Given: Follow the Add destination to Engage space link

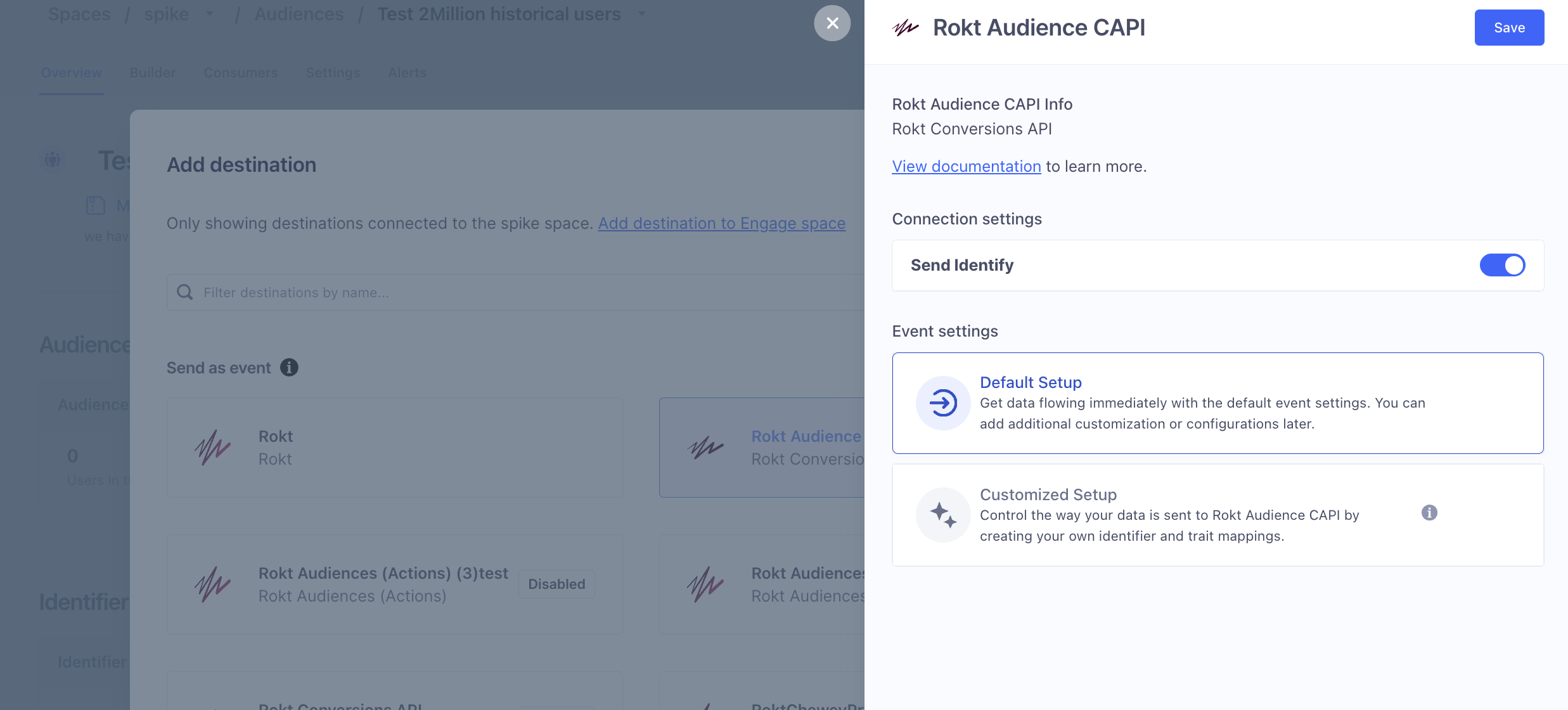Looking at the screenshot, I should 721,224.
